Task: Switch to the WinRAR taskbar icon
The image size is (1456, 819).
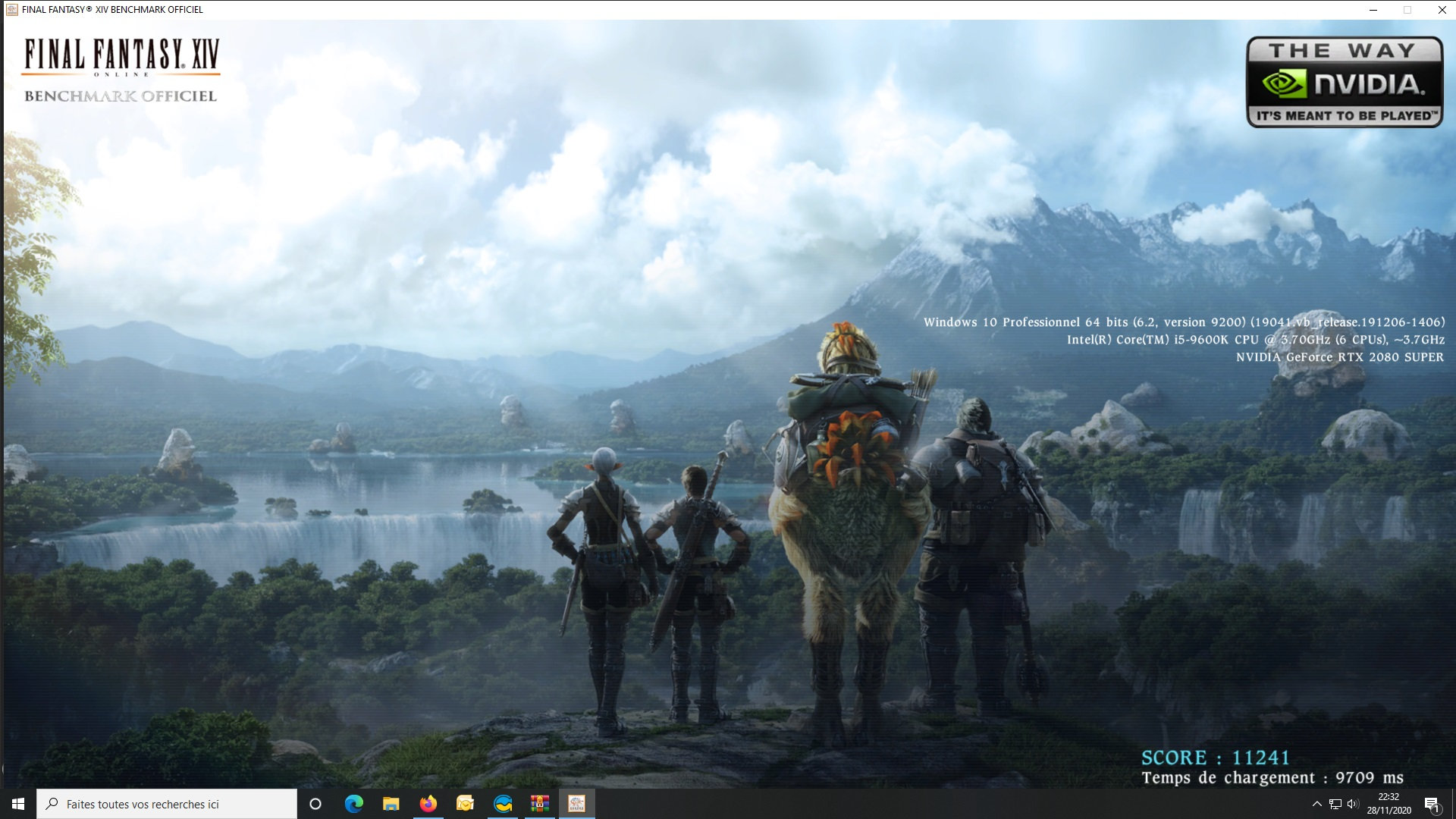Action: (x=540, y=804)
